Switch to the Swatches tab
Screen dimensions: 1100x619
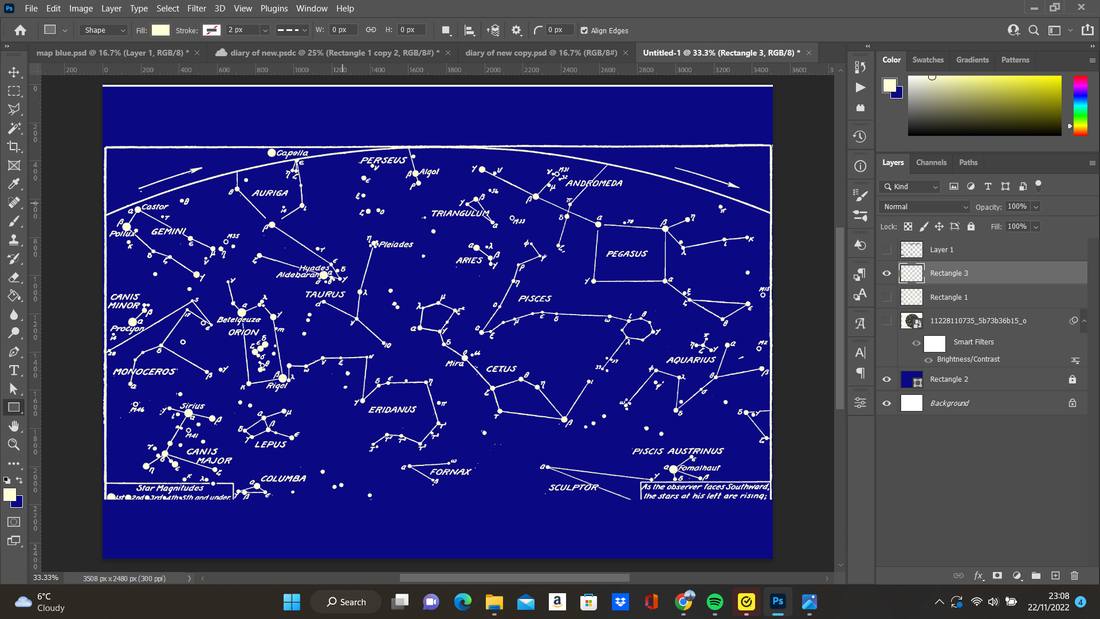(927, 60)
